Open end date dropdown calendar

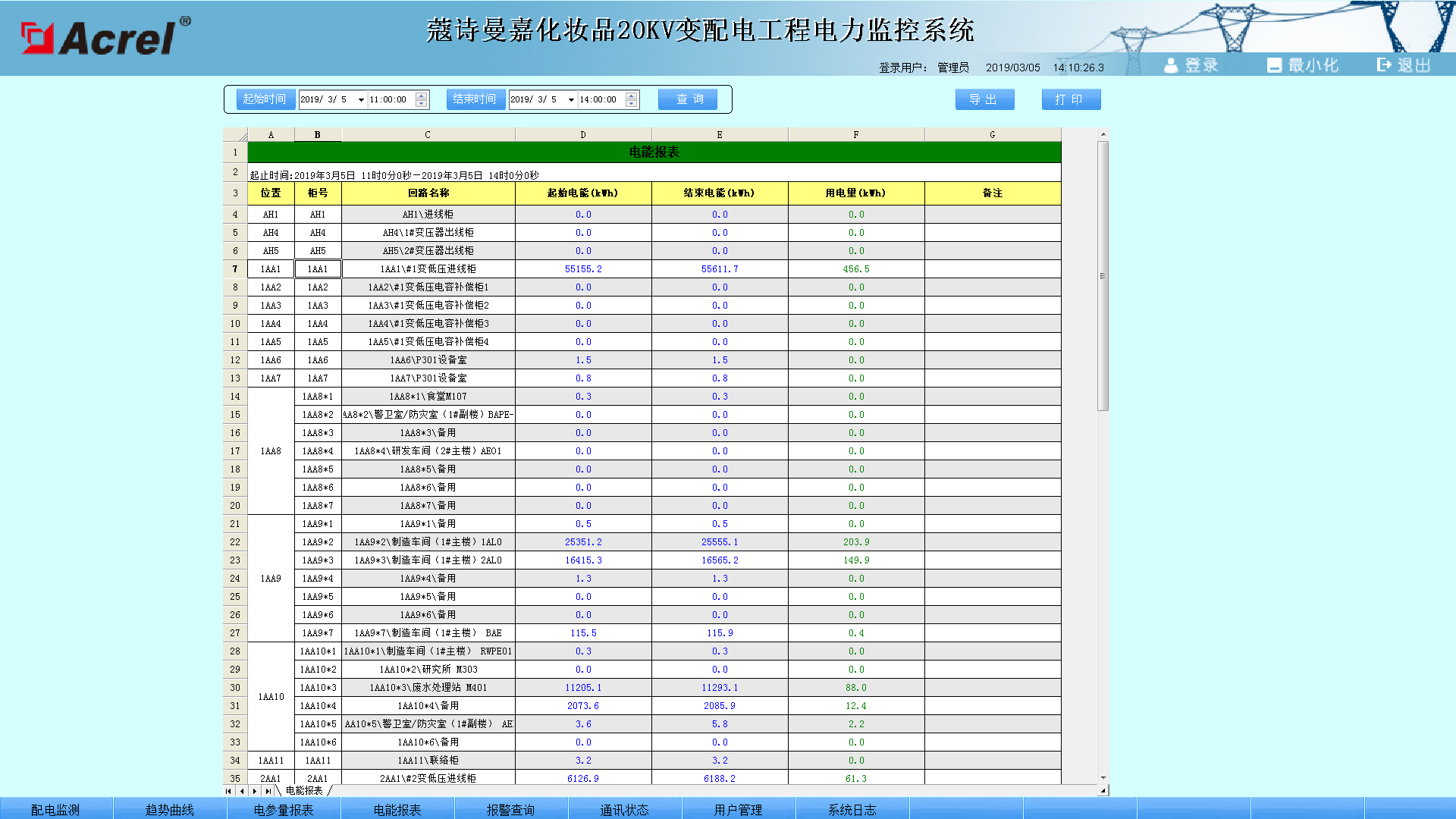coord(571,100)
